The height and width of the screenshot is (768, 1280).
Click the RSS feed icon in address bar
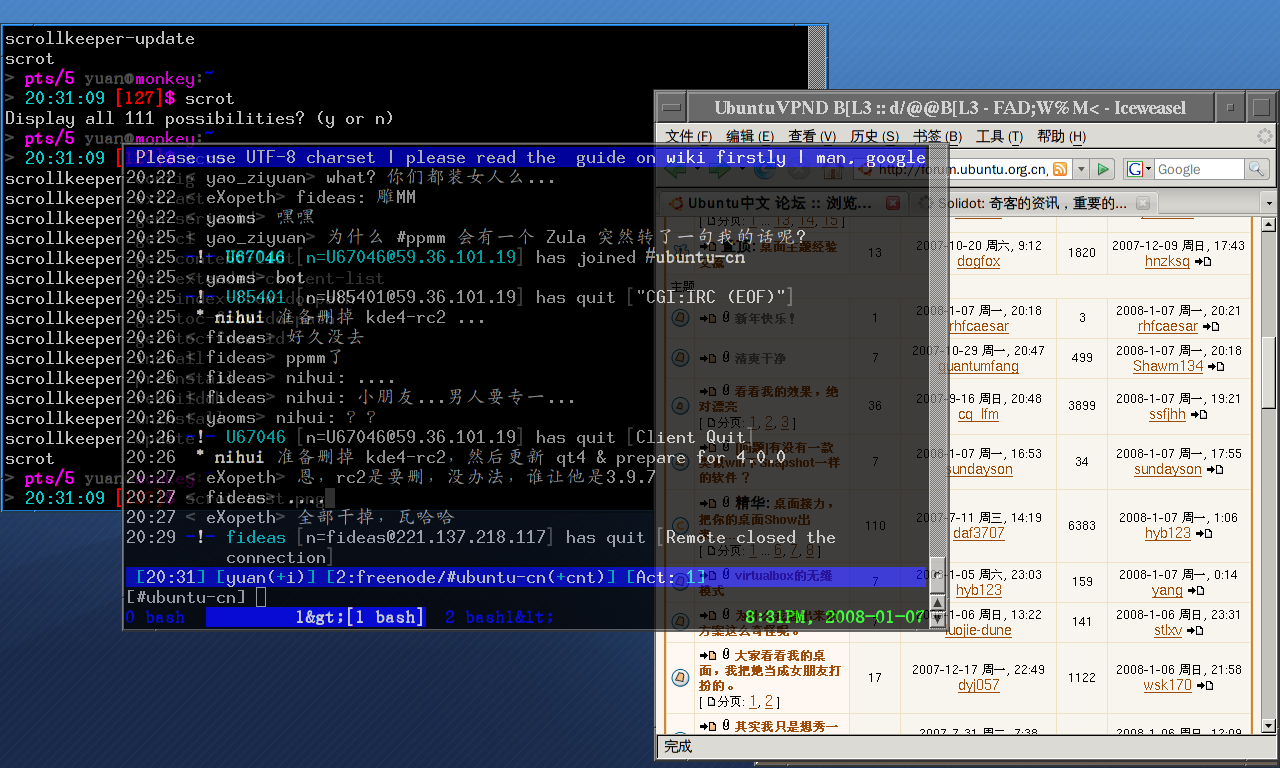tap(1060, 169)
